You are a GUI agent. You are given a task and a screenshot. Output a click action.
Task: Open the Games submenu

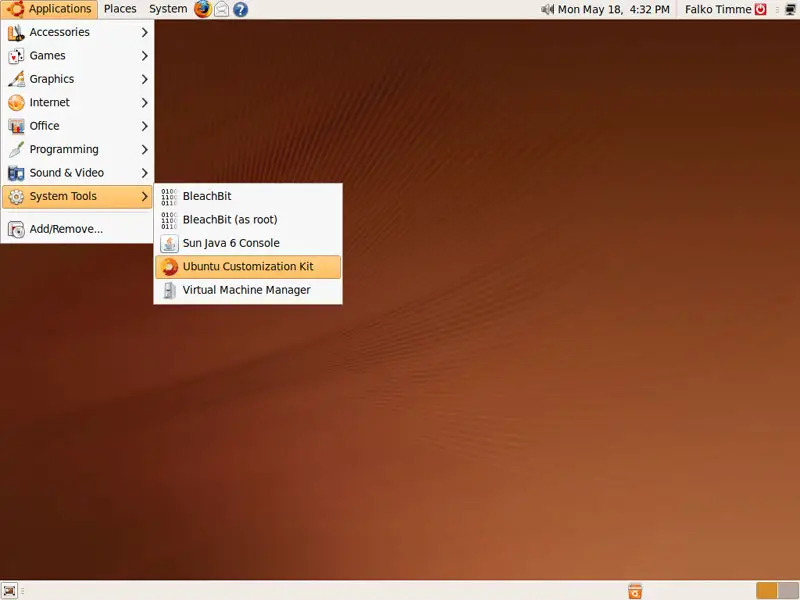[x=78, y=56]
